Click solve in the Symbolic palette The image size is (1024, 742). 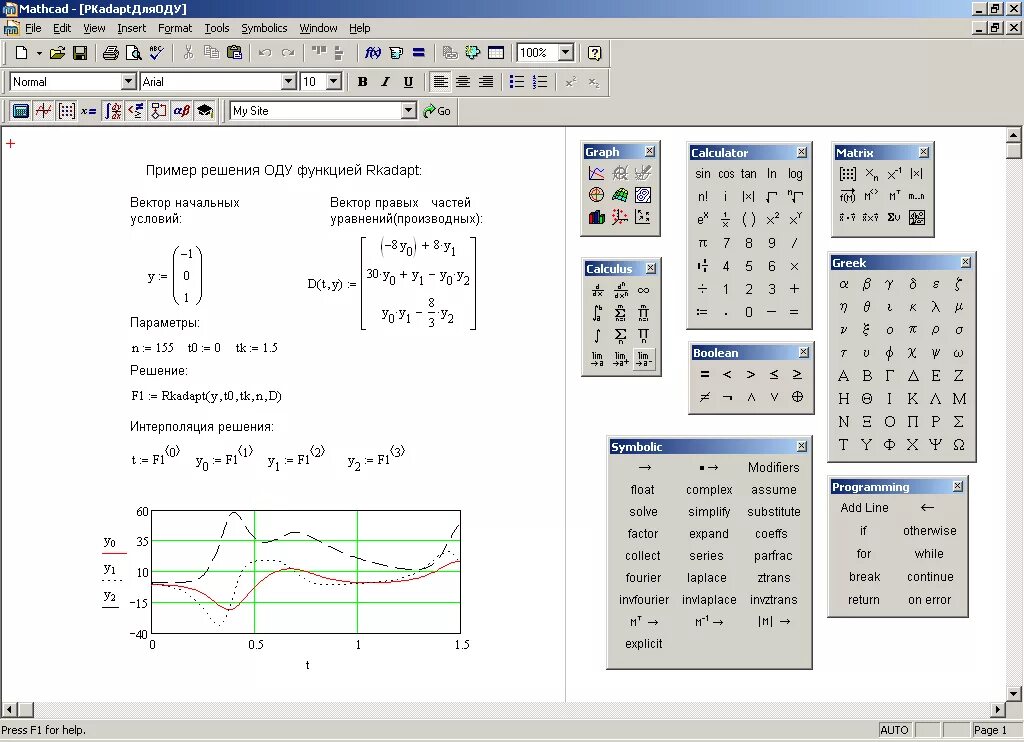pos(643,512)
